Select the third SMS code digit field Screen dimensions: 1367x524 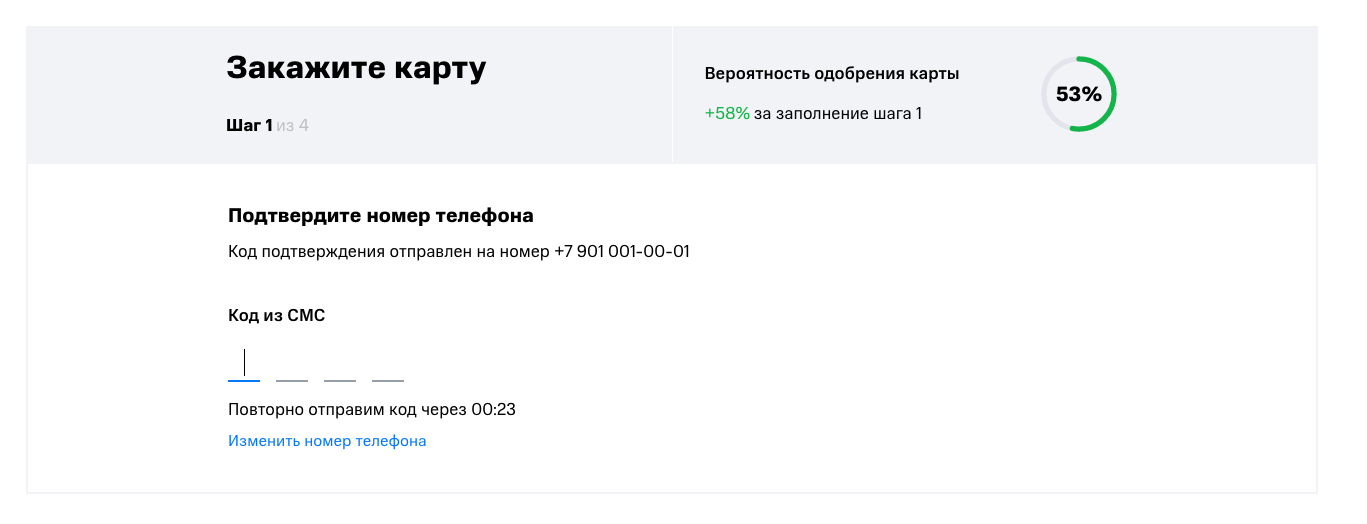point(340,364)
